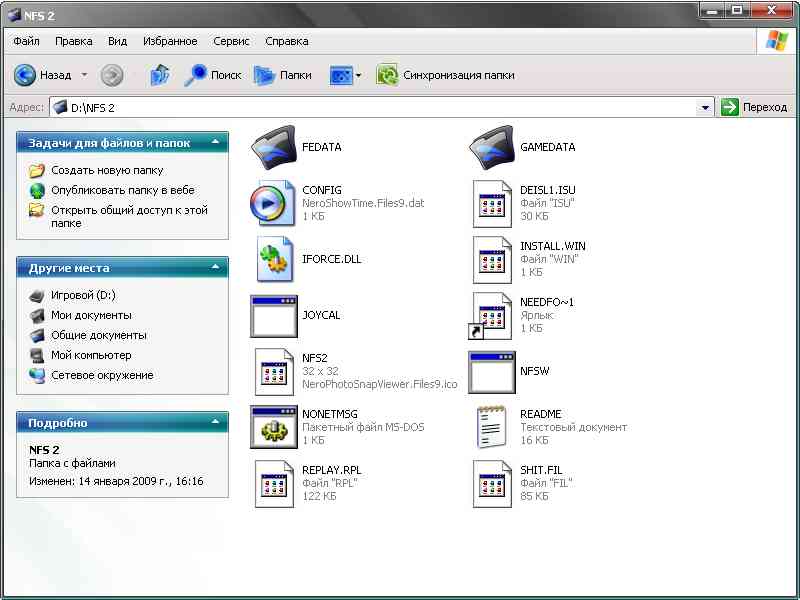Image resolution: width=800 pixels, height=600 pixels.
Task: Select the NFS2 icon file
Action: 274,371
